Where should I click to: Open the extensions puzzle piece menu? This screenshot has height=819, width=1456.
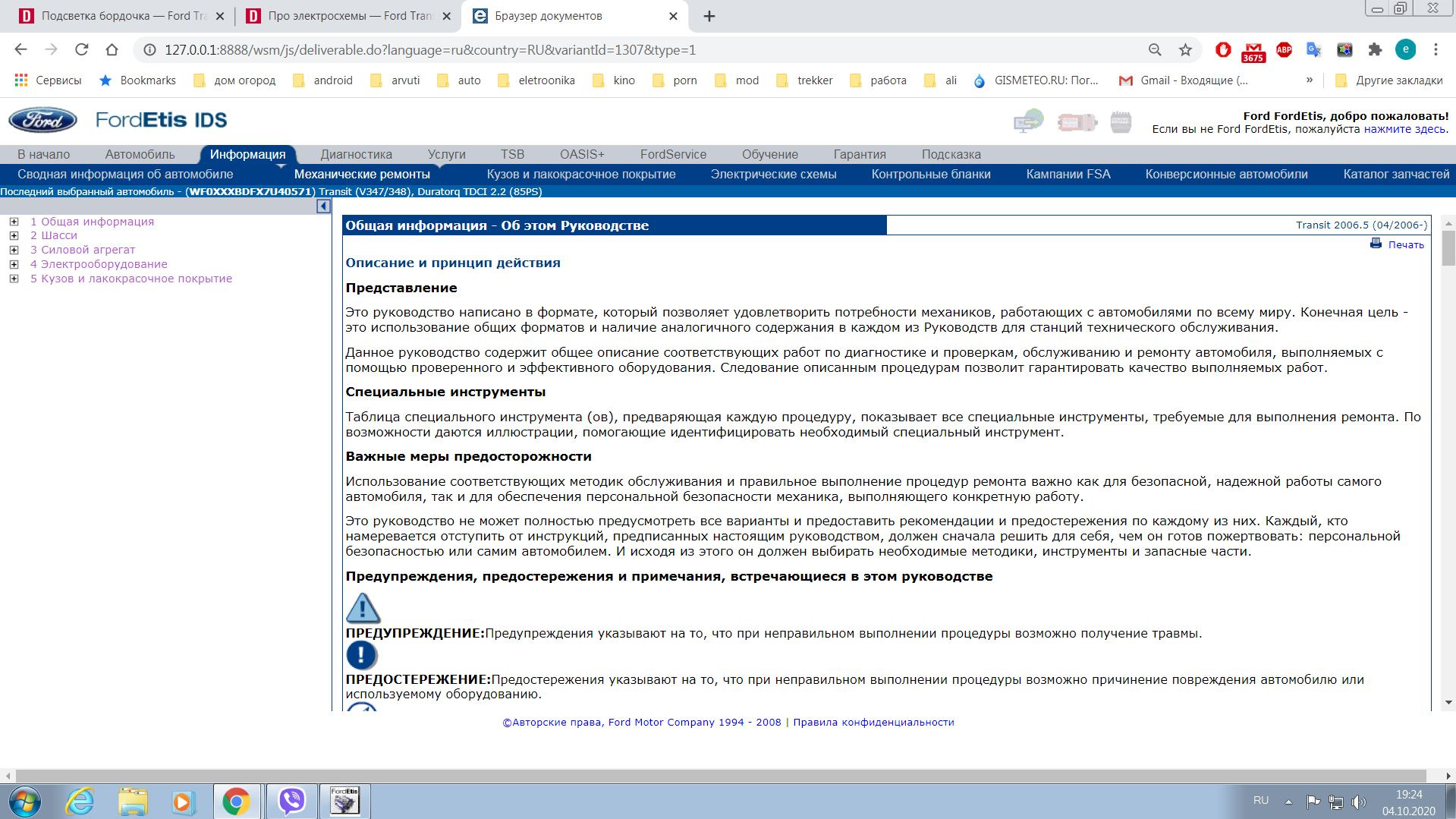(x=1375, y=50)
